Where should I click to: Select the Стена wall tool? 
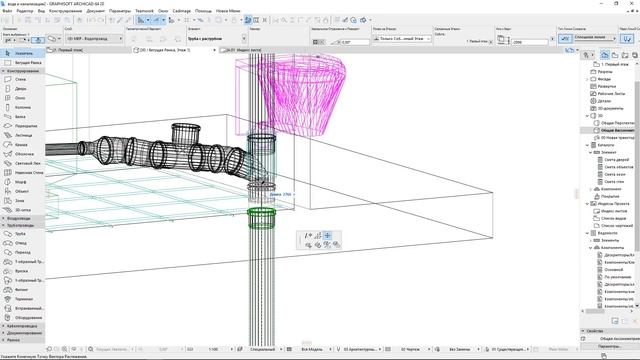pos(22,79)
